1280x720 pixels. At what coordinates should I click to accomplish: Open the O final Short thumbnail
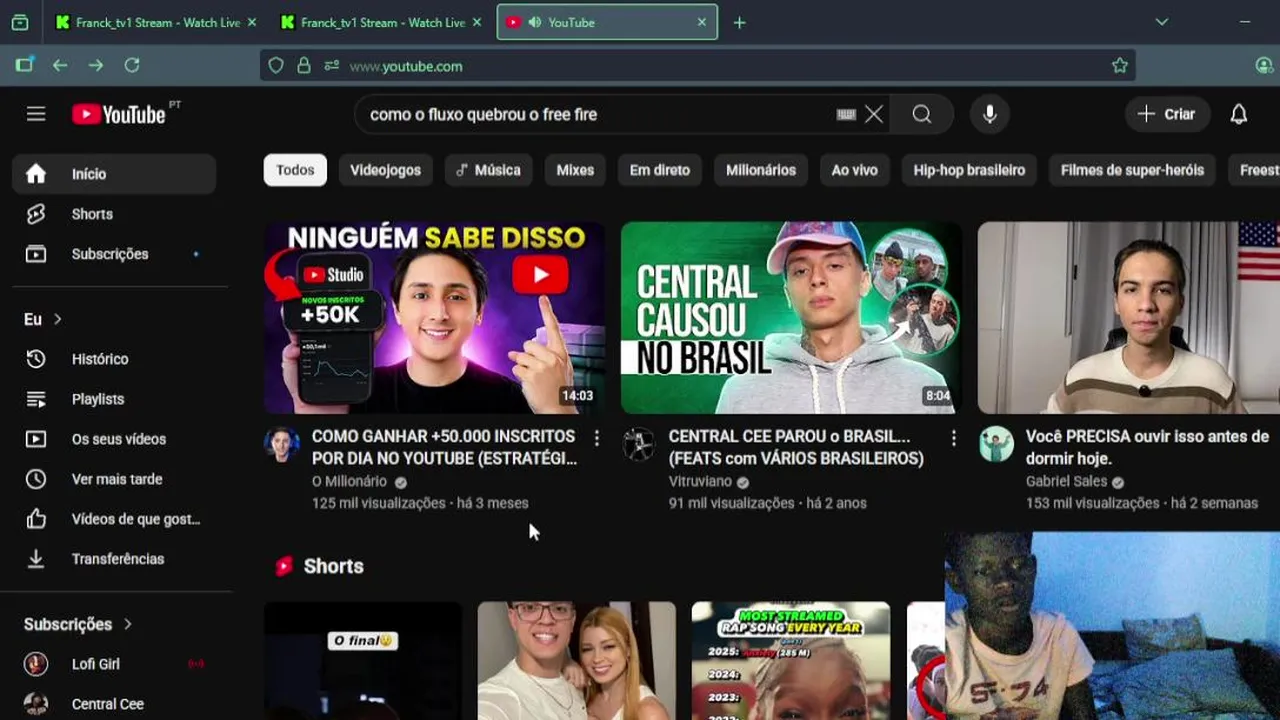pyautogui.click(x=363, y=660)
